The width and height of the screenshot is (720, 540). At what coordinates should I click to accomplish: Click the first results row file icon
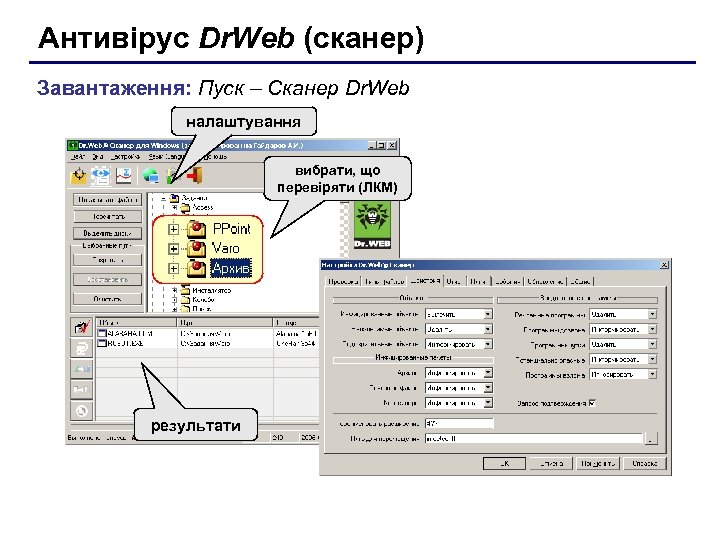102,333
